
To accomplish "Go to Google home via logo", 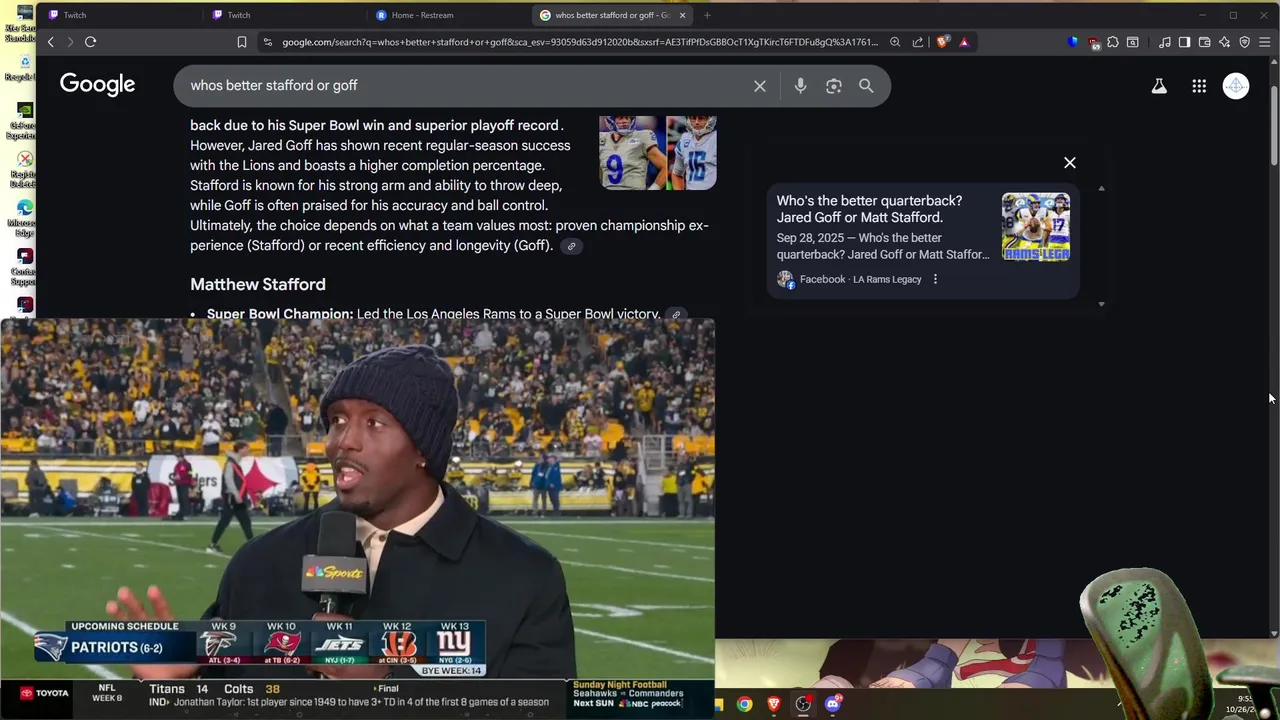I will (97, 85).
